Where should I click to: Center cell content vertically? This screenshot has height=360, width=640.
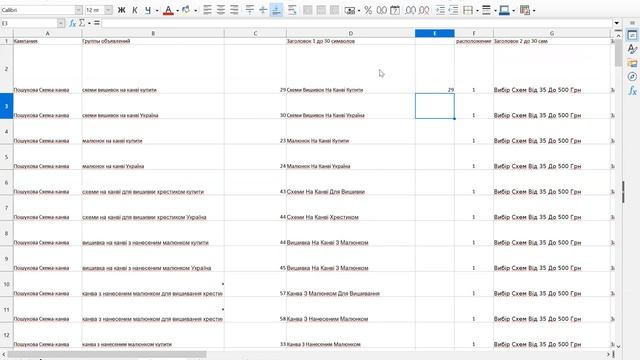(x=263, y=10)
